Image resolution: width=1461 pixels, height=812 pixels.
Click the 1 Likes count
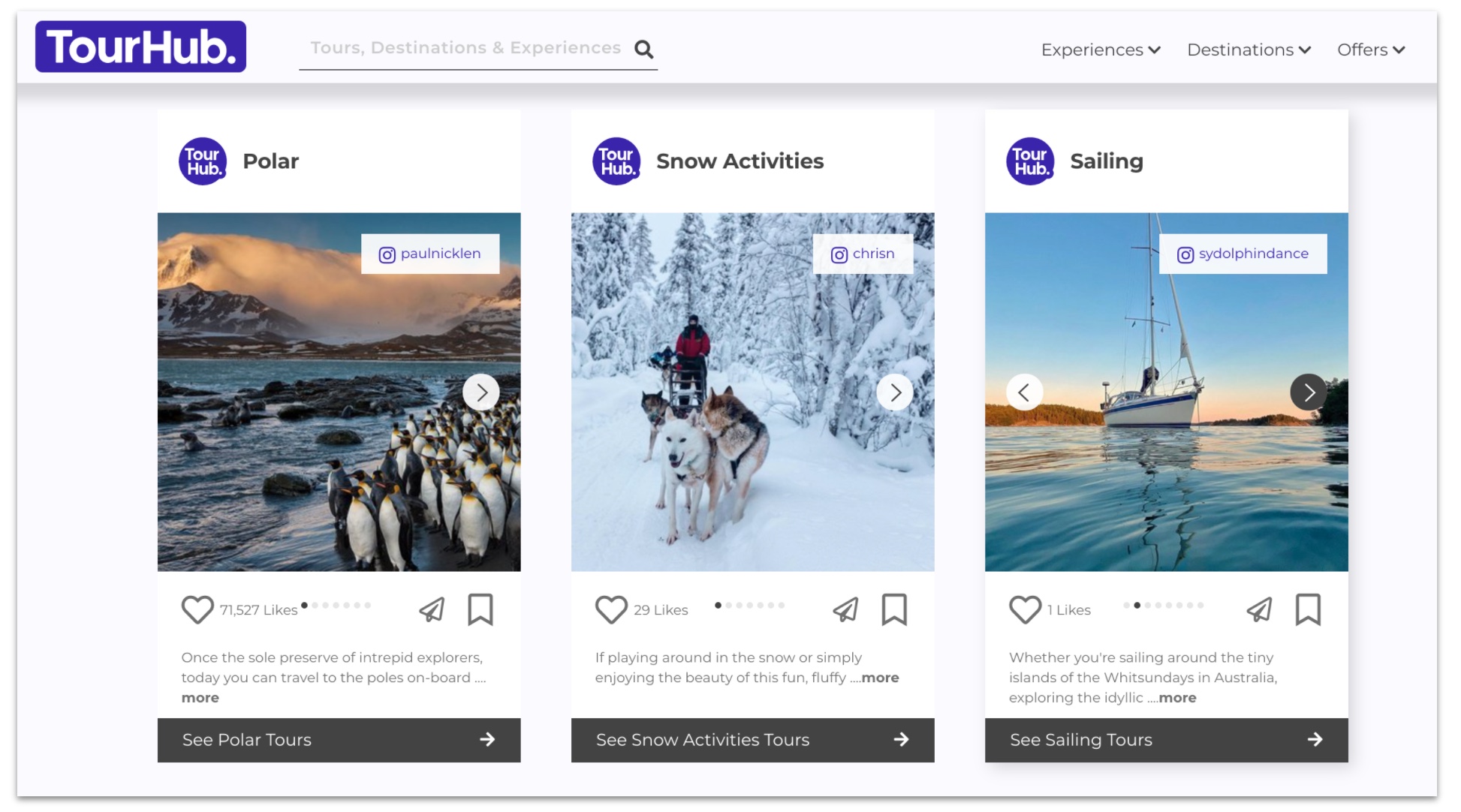click(x=1069, y=610)
